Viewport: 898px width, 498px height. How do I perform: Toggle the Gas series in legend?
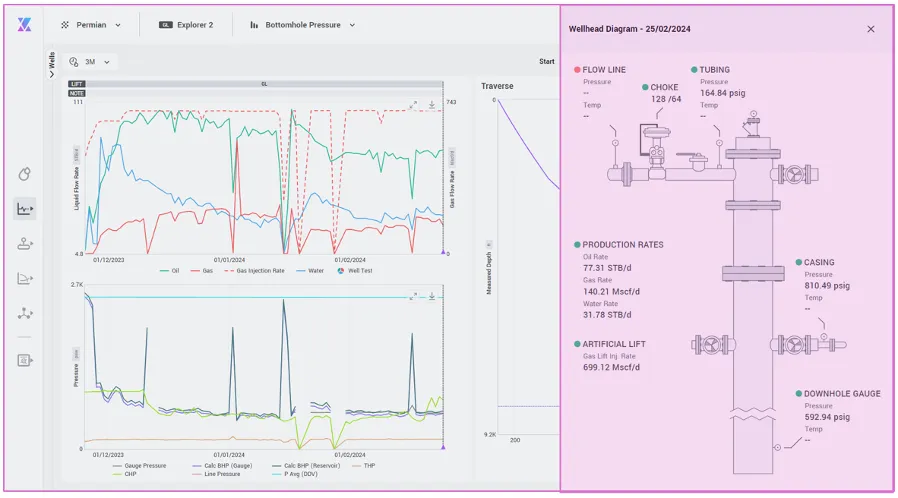(x=202, y=271)
